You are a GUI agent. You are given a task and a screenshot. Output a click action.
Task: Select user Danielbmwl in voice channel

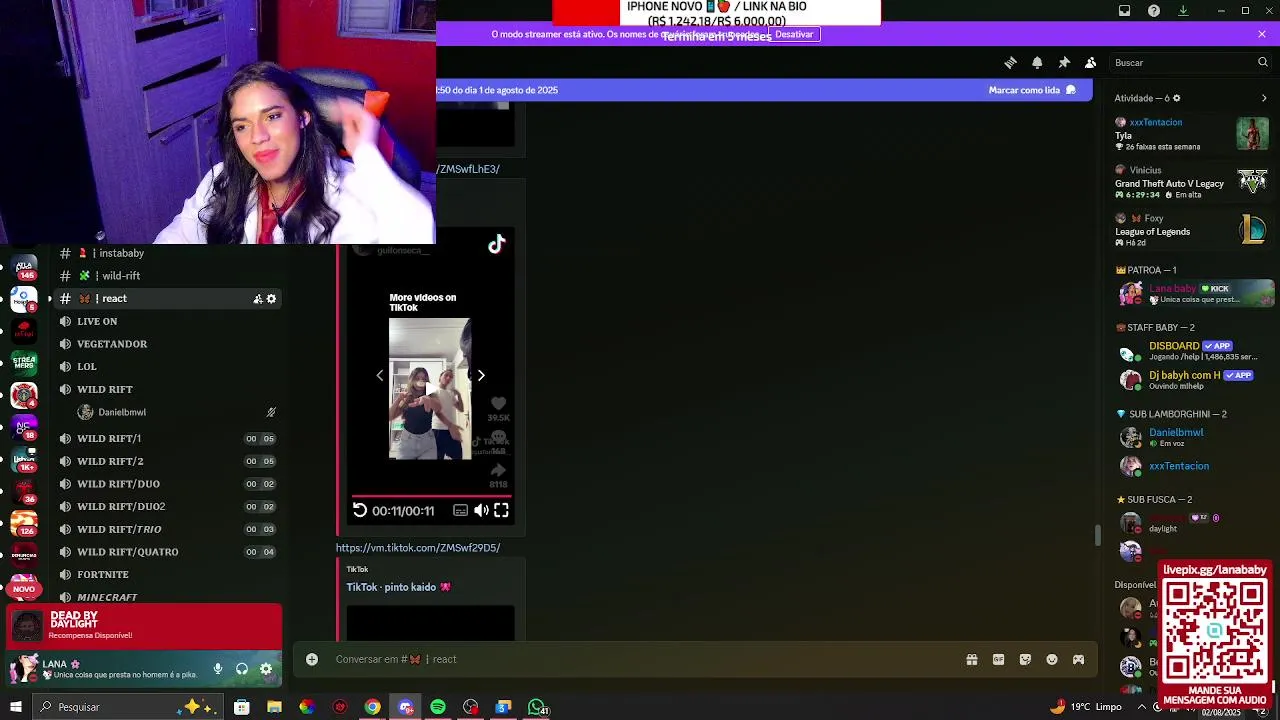(177, 412)
